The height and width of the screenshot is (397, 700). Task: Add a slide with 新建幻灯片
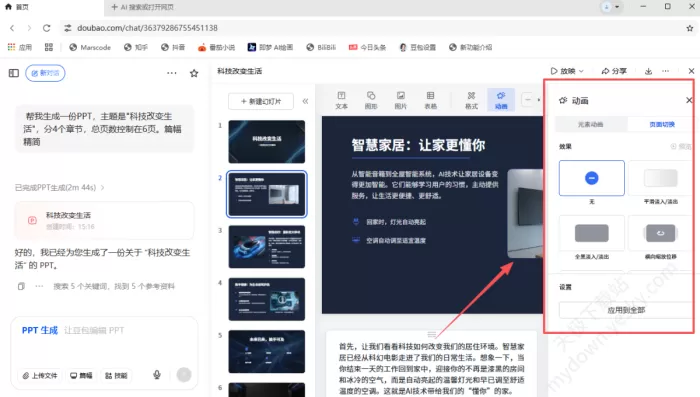(x=261, y=101)
